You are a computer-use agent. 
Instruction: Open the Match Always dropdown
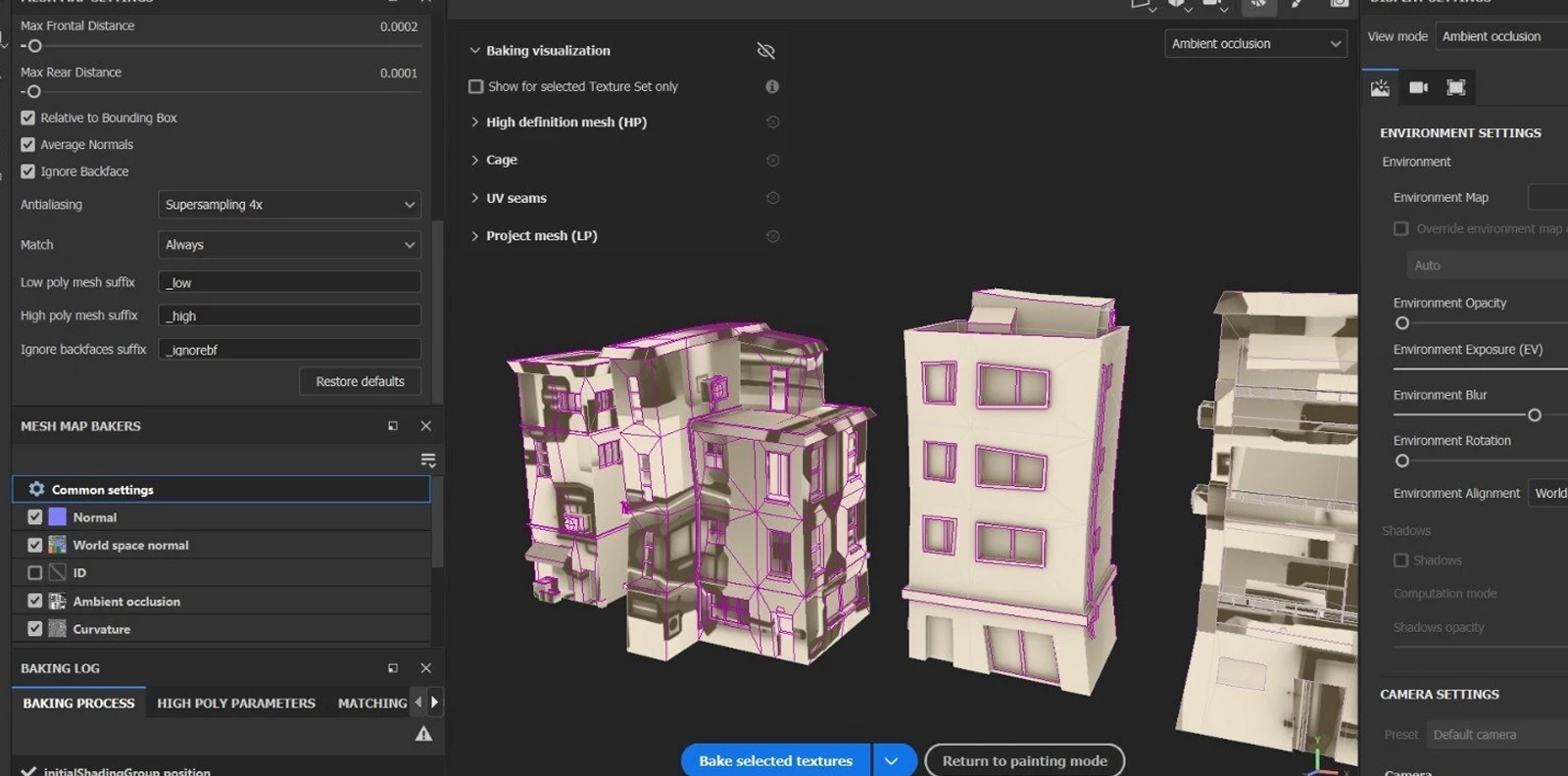coord(289,245)
